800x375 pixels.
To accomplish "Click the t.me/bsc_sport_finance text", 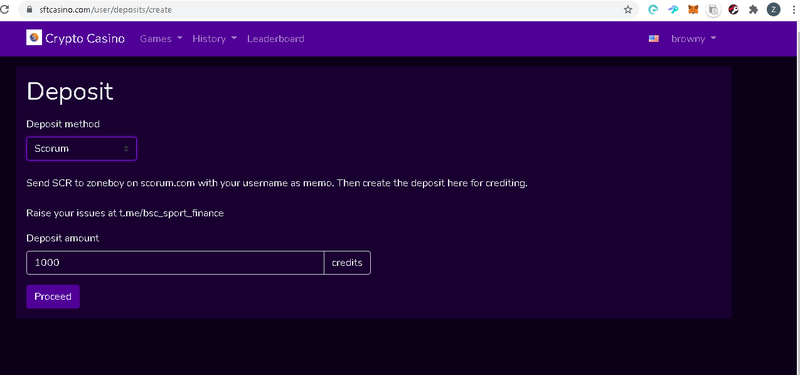I will (171, 213).
